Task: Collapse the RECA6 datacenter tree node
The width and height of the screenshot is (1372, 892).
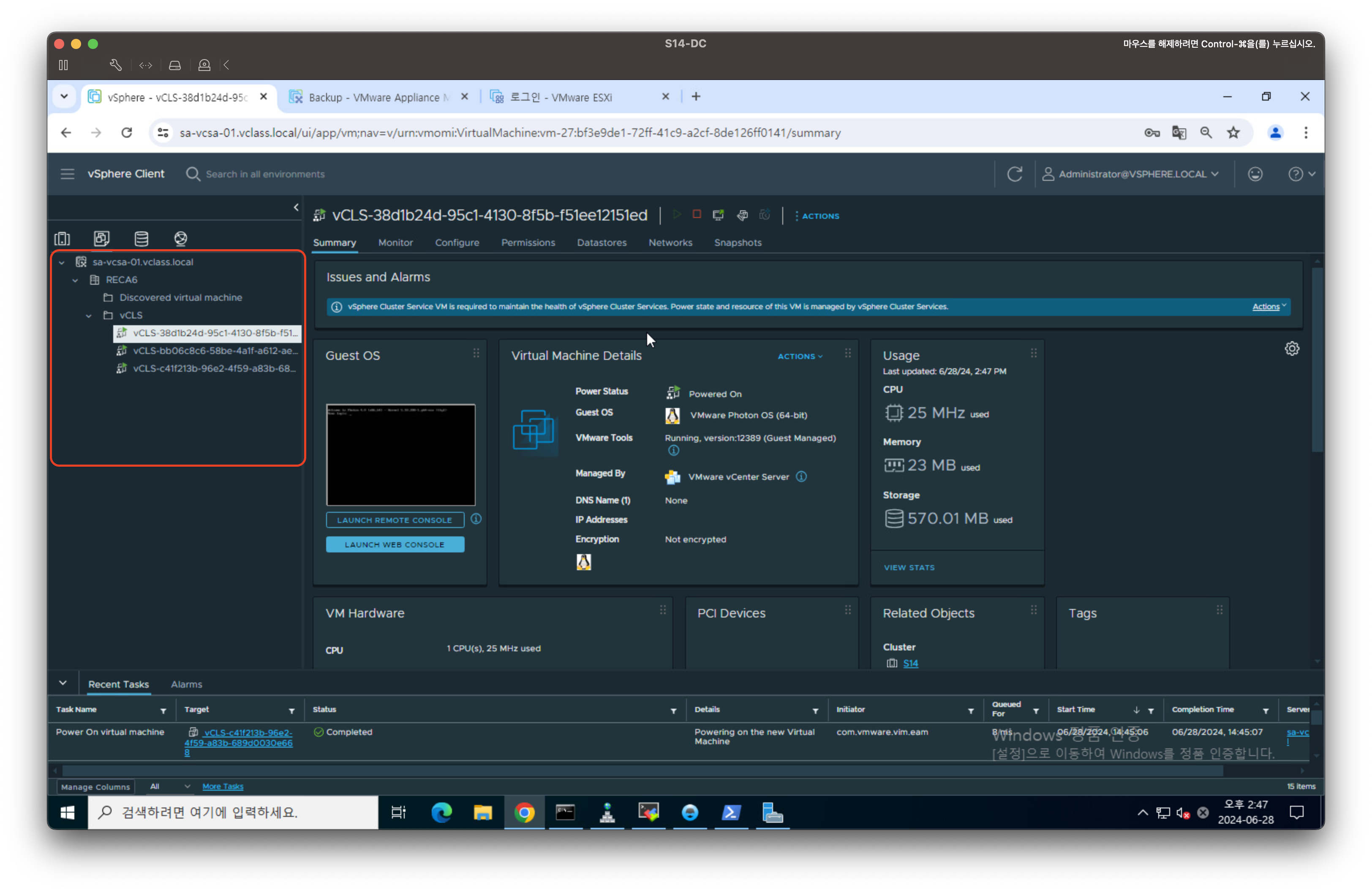Action: coord(75,280)
